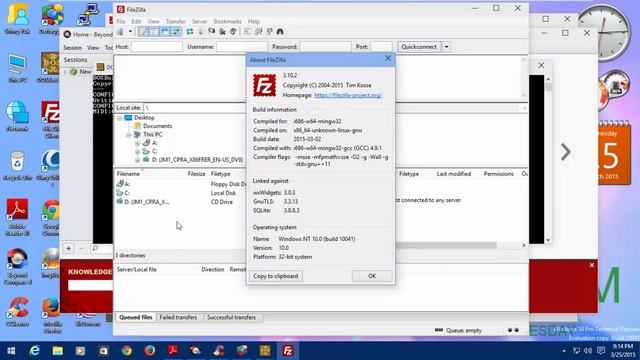Collapse the This PC tree node
This screenshot has height=360, width=640.
(x=128, y=135)
